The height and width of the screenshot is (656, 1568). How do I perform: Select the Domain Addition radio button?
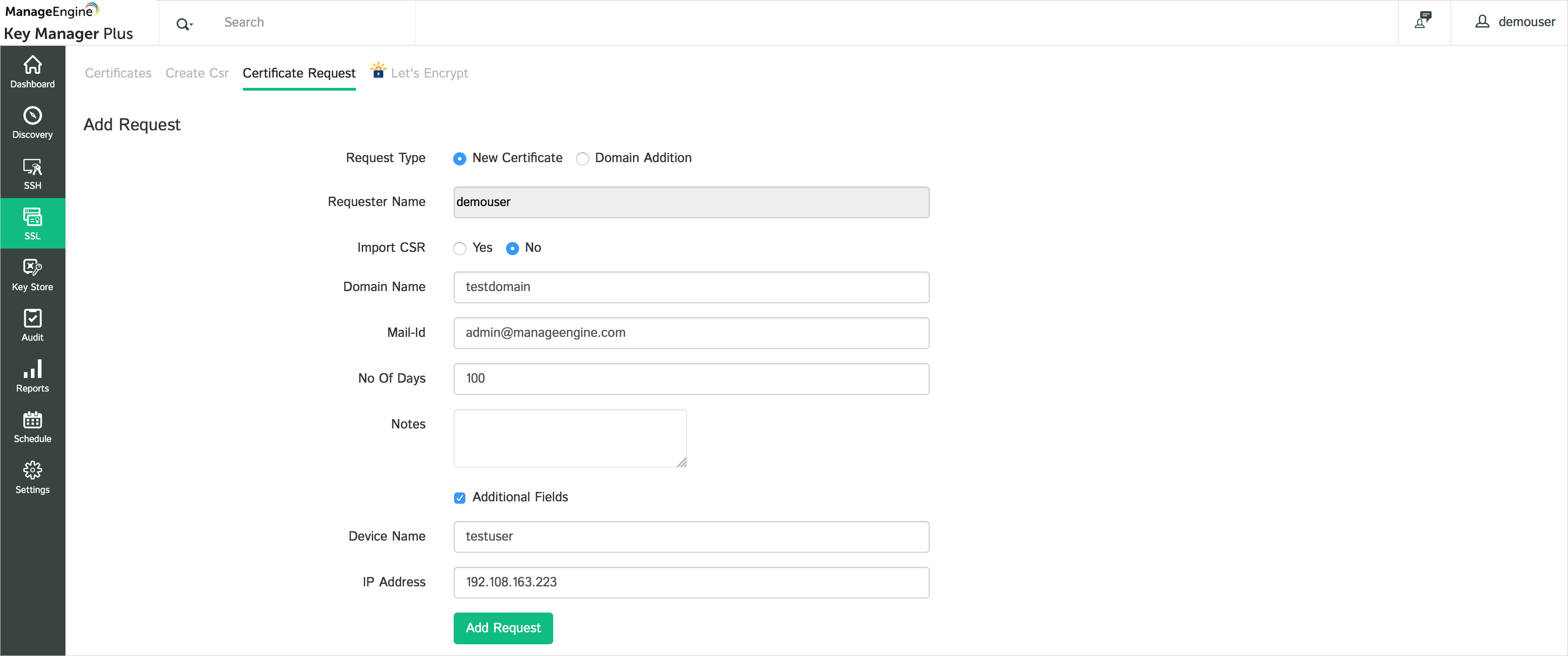point(582,159)
